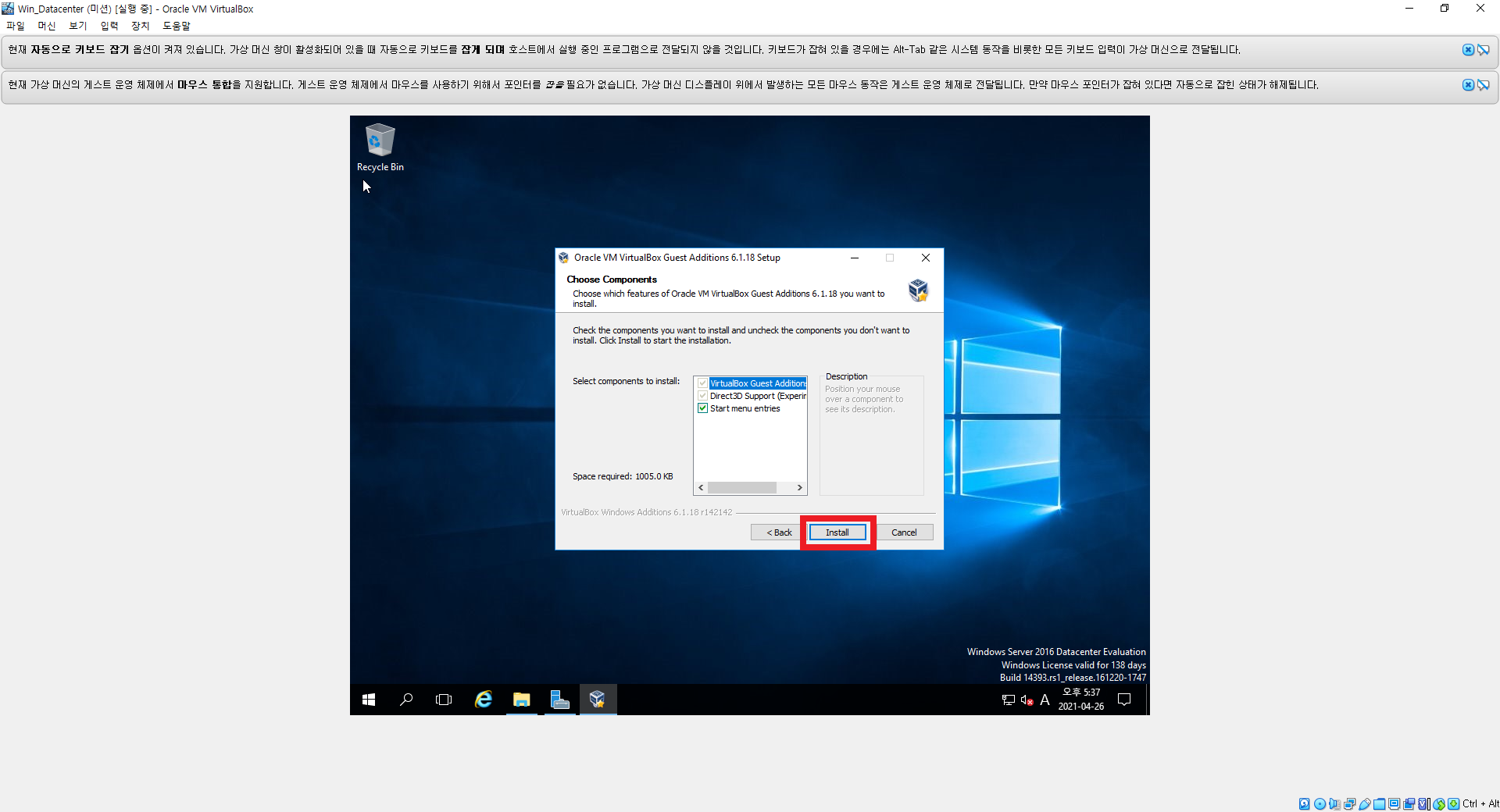The height and width of the screenshot is (812, 1500).
Task: Click the 'Start menu entries' label text
Action: (x=745, y=408)
